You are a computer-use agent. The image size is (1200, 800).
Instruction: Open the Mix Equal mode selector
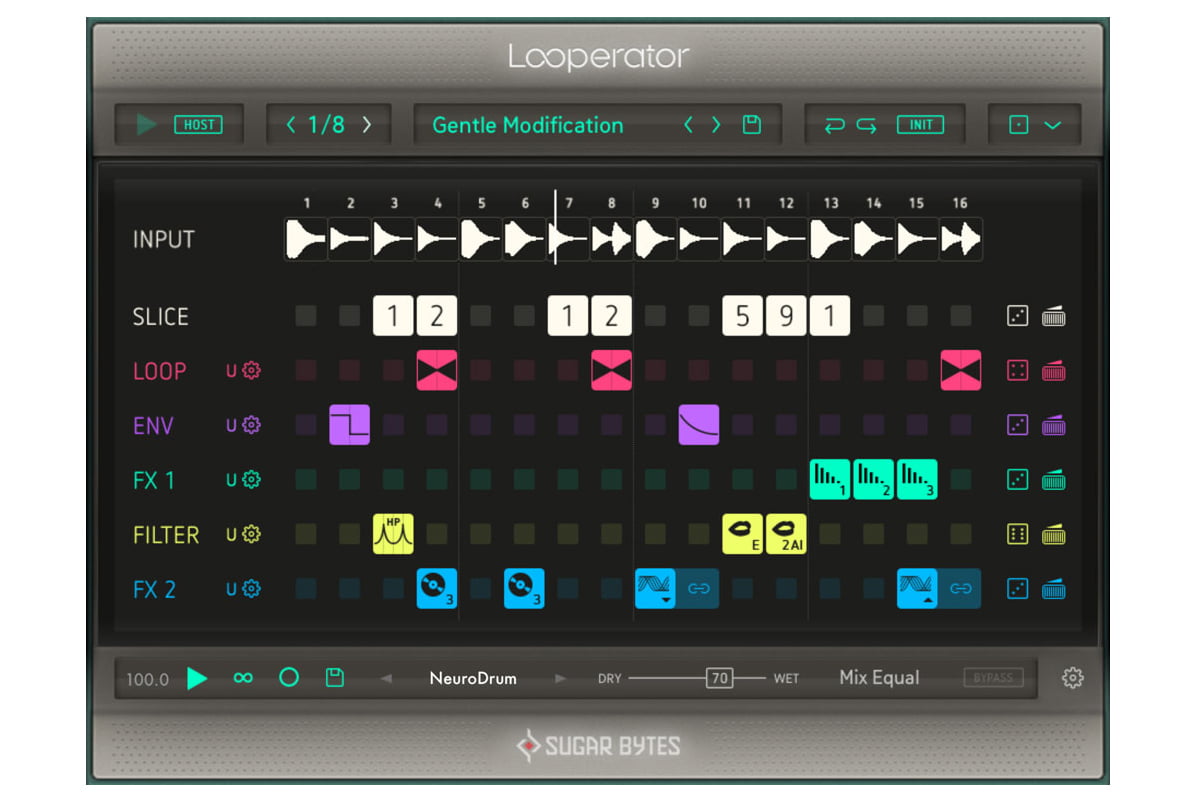tap(879, 678)
